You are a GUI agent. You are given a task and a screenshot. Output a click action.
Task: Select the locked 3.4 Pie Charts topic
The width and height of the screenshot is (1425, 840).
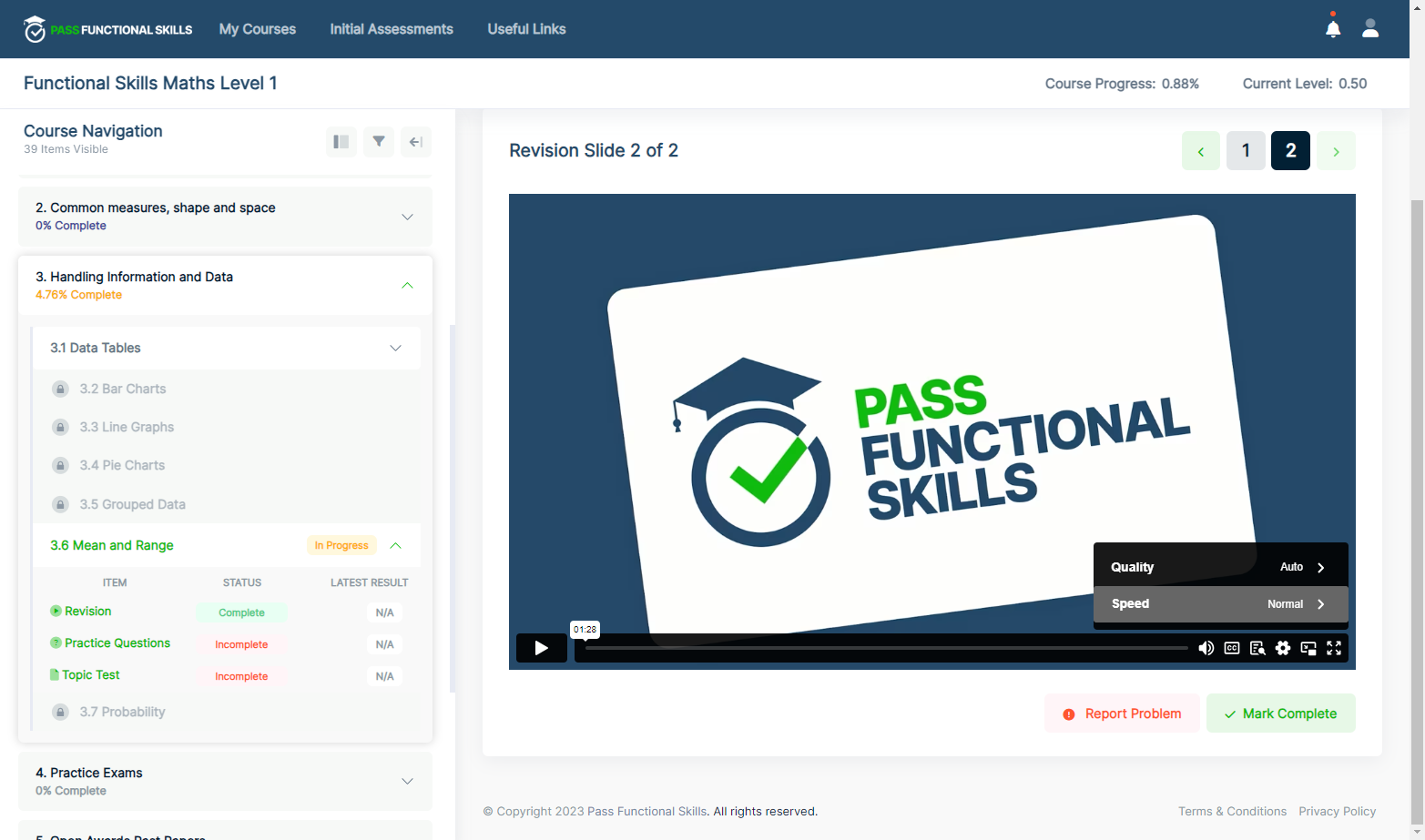coord(122,465)
